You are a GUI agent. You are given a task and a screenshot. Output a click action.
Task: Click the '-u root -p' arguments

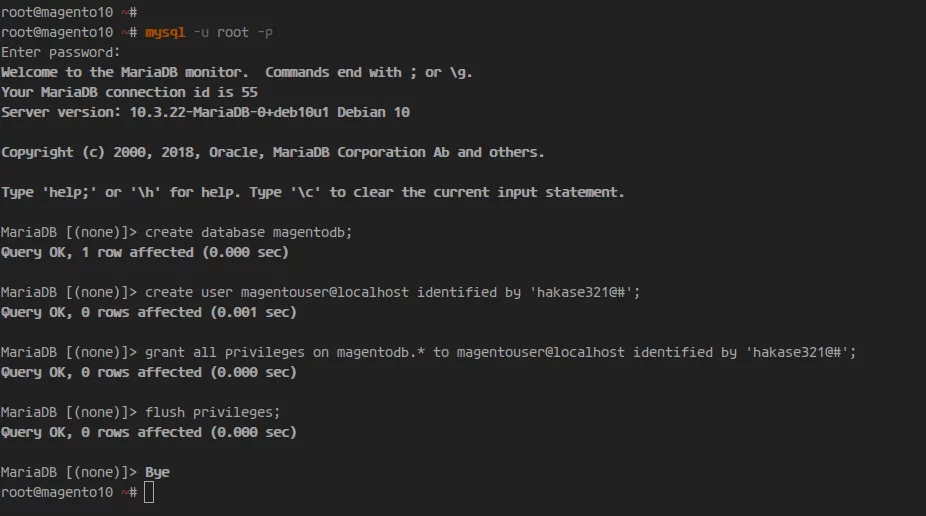click(233, 32)
